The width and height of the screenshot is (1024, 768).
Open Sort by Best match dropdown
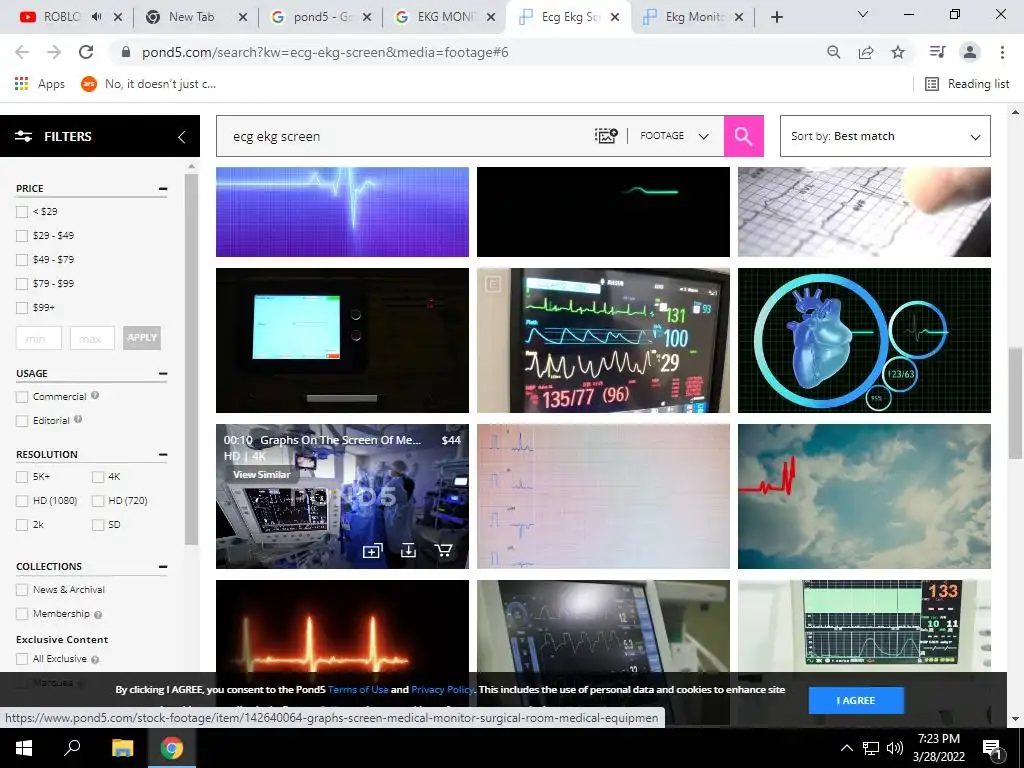885,136
